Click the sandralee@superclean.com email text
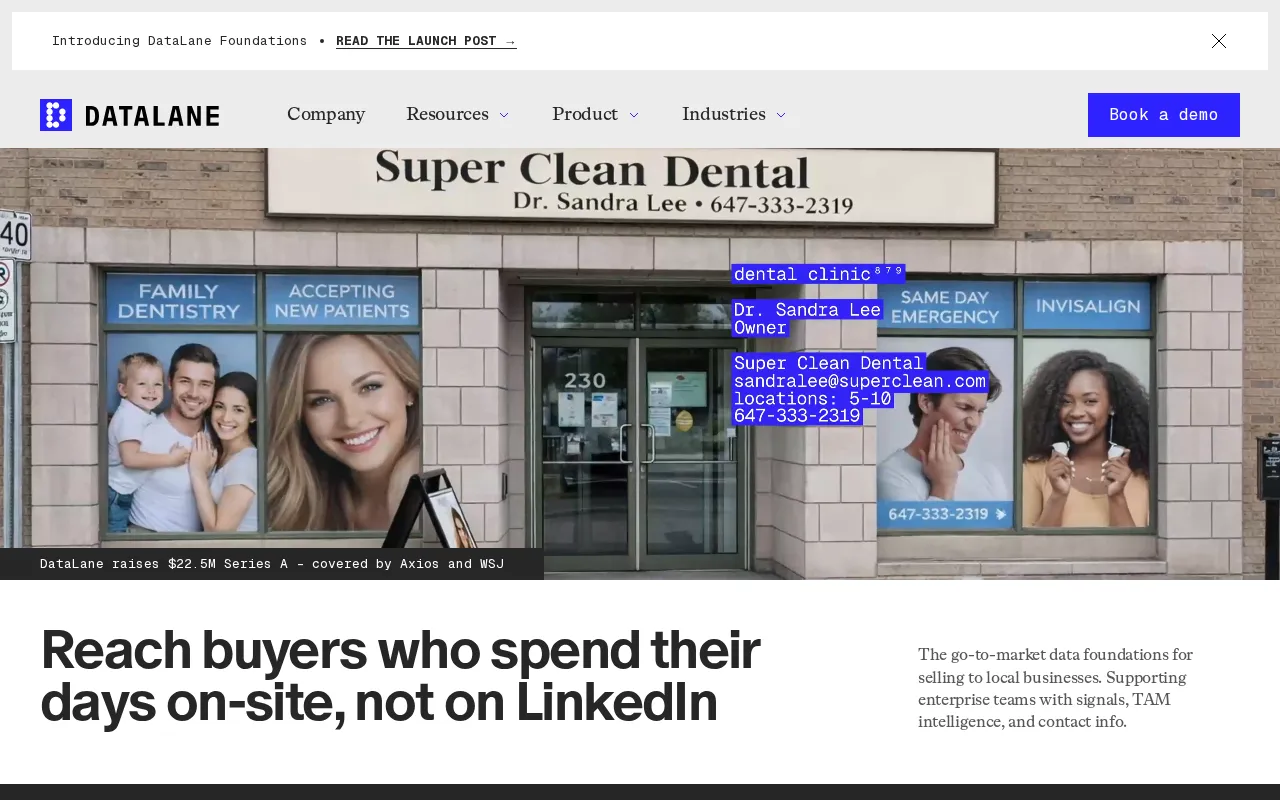1280x800 pixels. 860,381
